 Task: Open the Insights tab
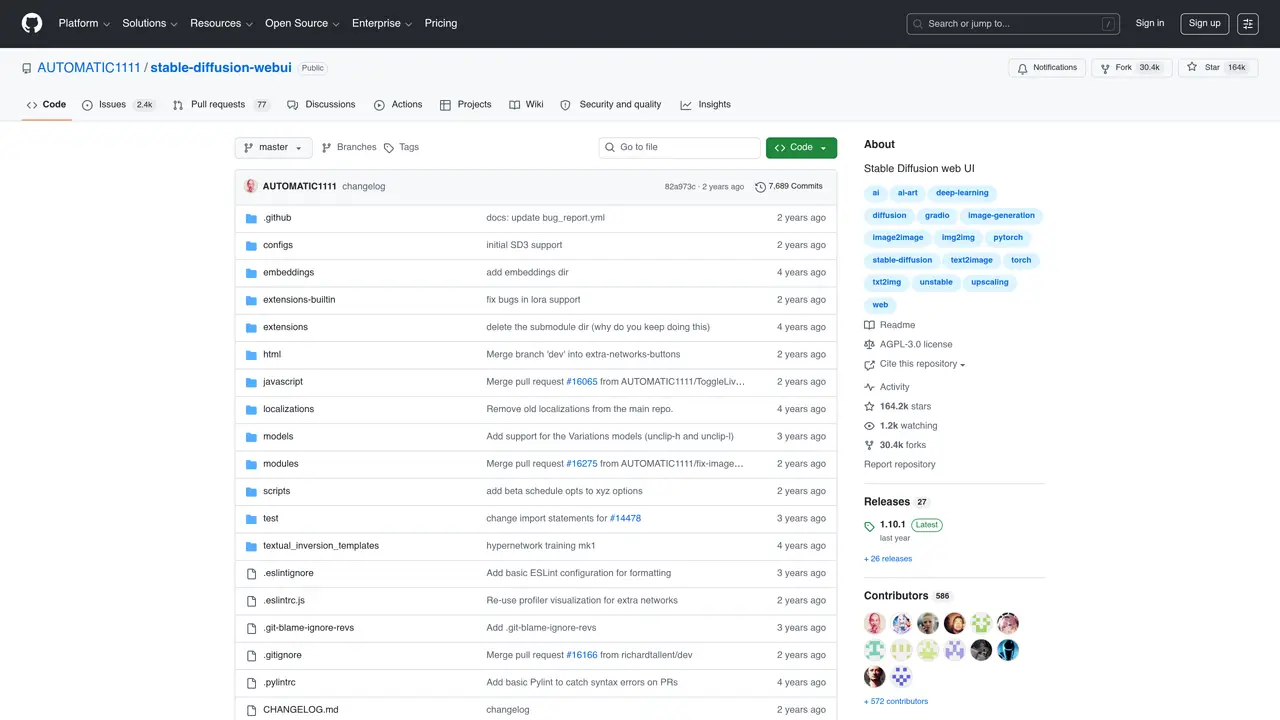coord(706,105)
